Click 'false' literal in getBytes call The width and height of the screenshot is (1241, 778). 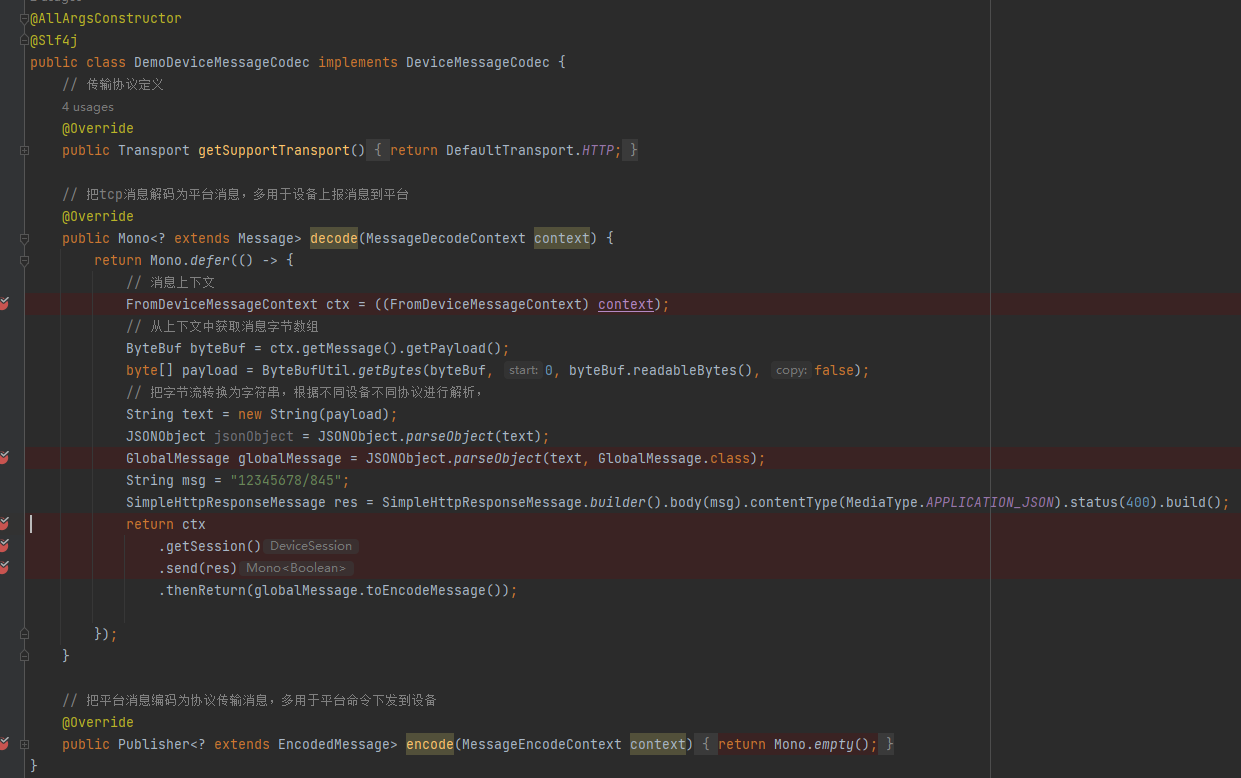(x=834, y=370)
